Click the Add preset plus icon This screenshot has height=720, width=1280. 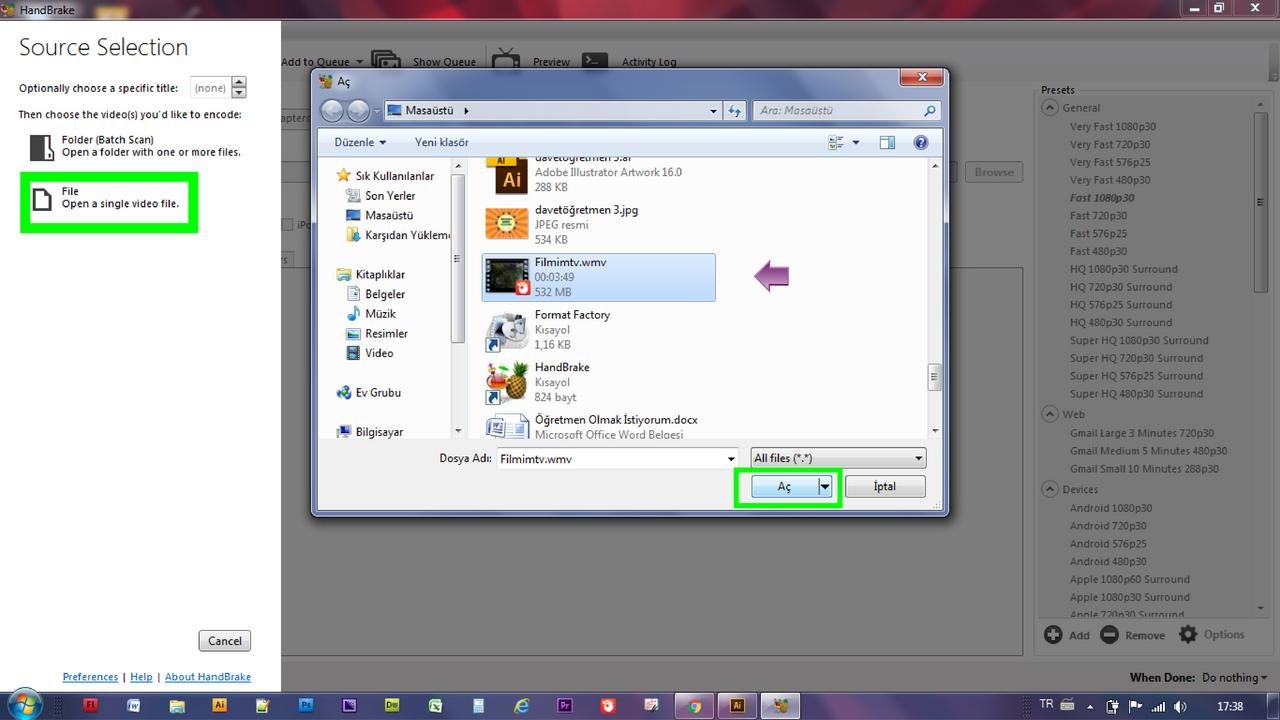coord(1053,635)
